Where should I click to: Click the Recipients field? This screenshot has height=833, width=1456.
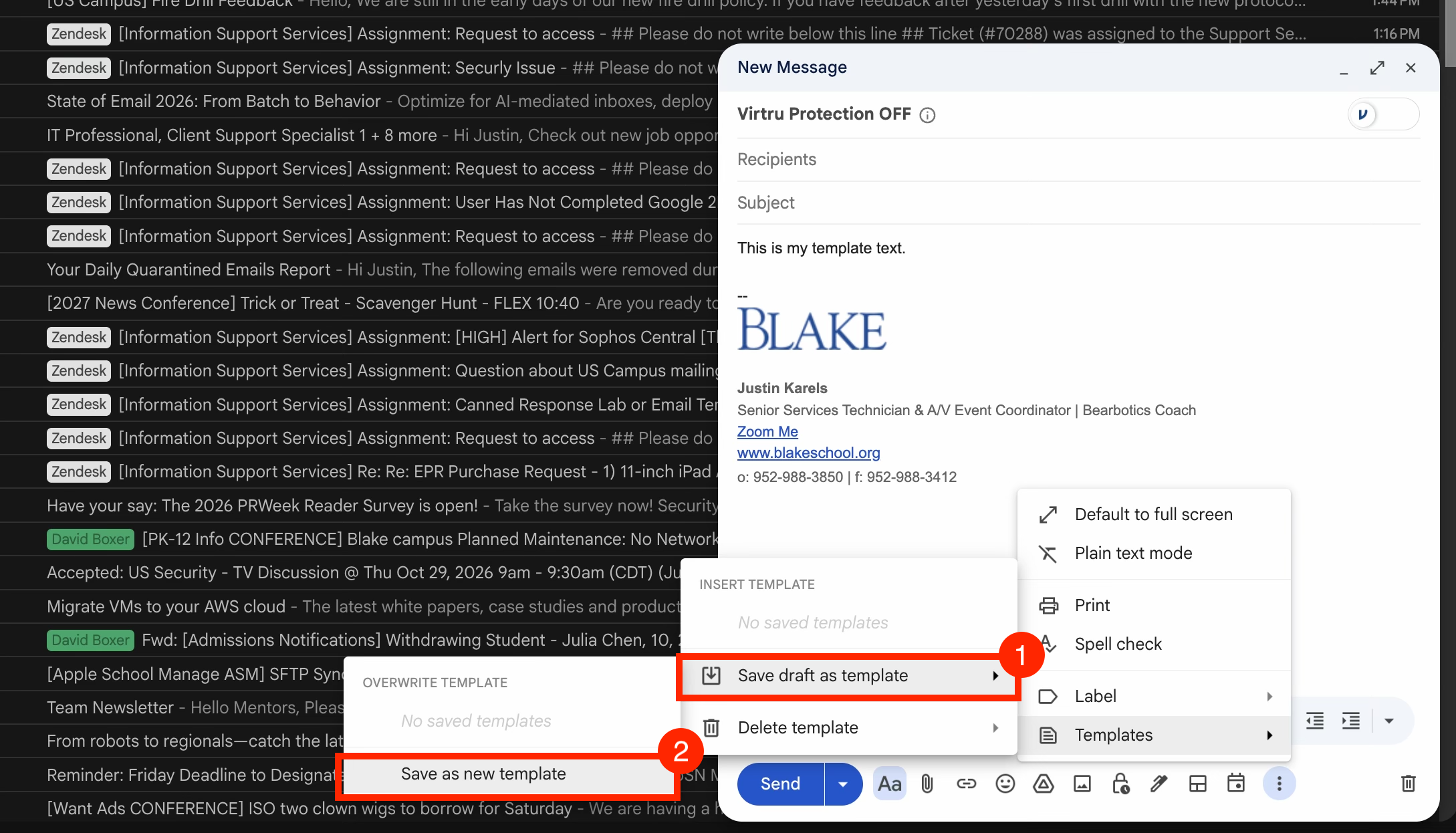1078,160
